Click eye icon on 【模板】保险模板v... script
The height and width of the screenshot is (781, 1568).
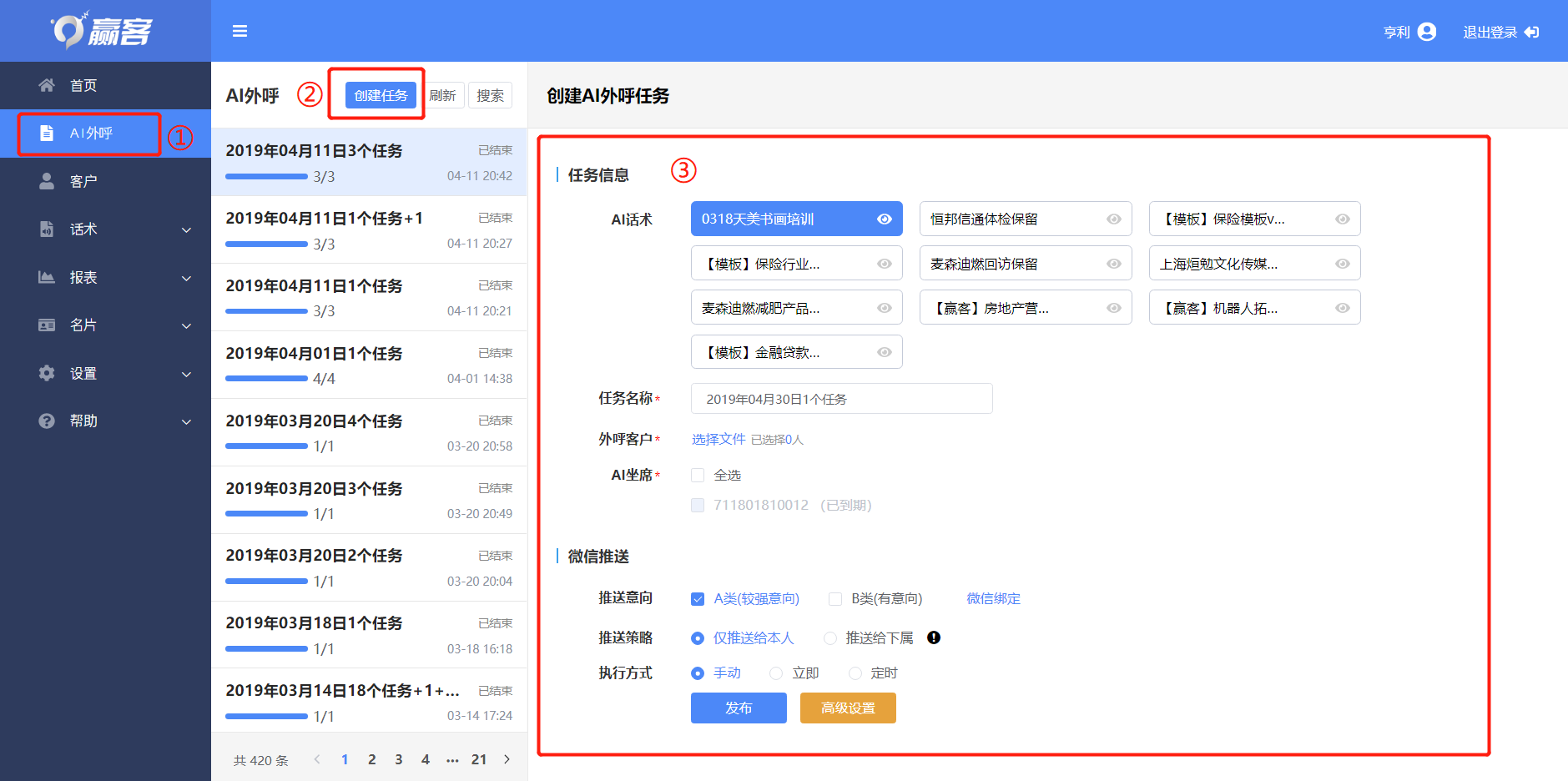click(x=1342, y=219)
